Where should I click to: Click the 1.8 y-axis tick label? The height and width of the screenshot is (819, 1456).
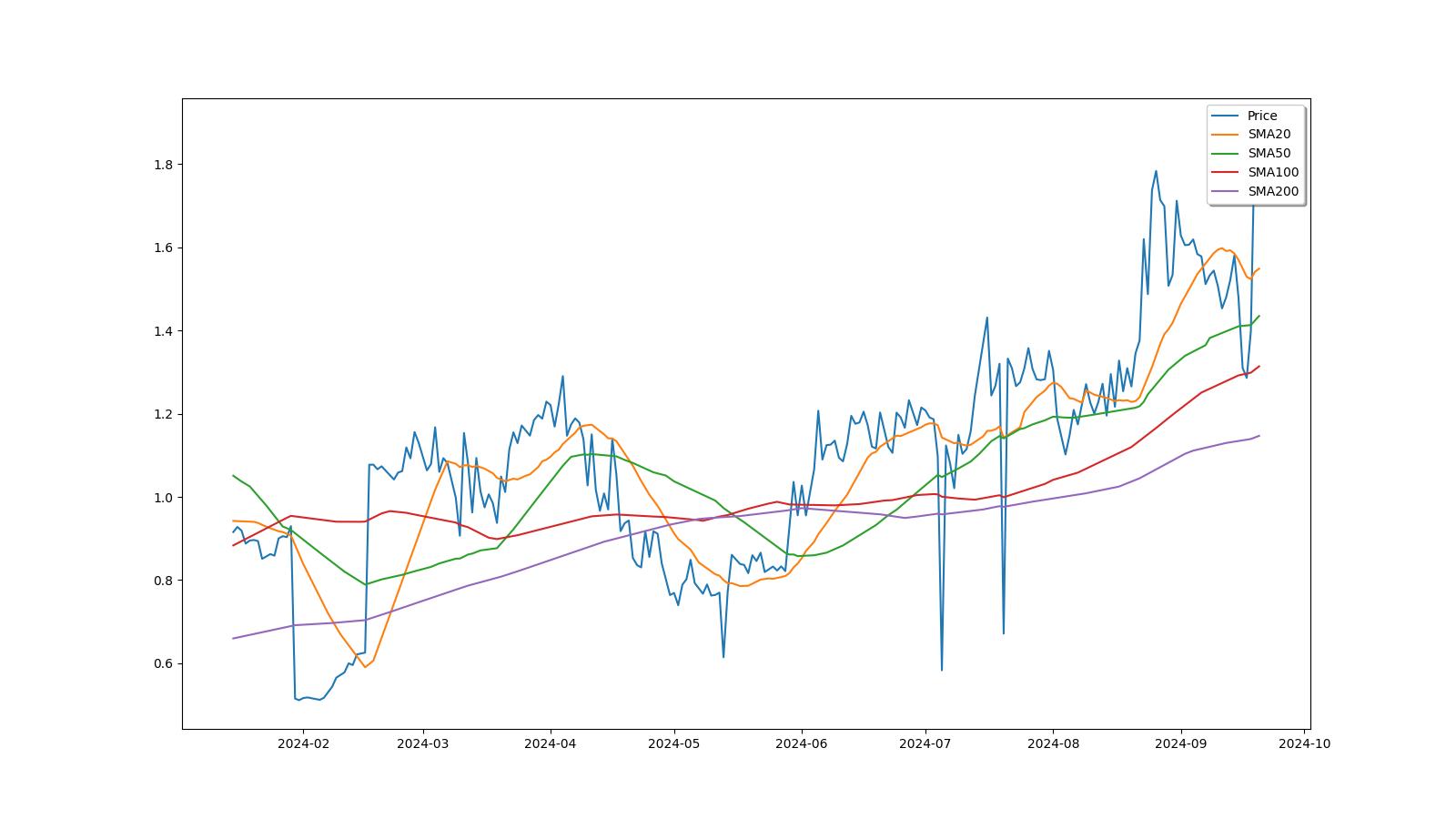pos(164,165)
